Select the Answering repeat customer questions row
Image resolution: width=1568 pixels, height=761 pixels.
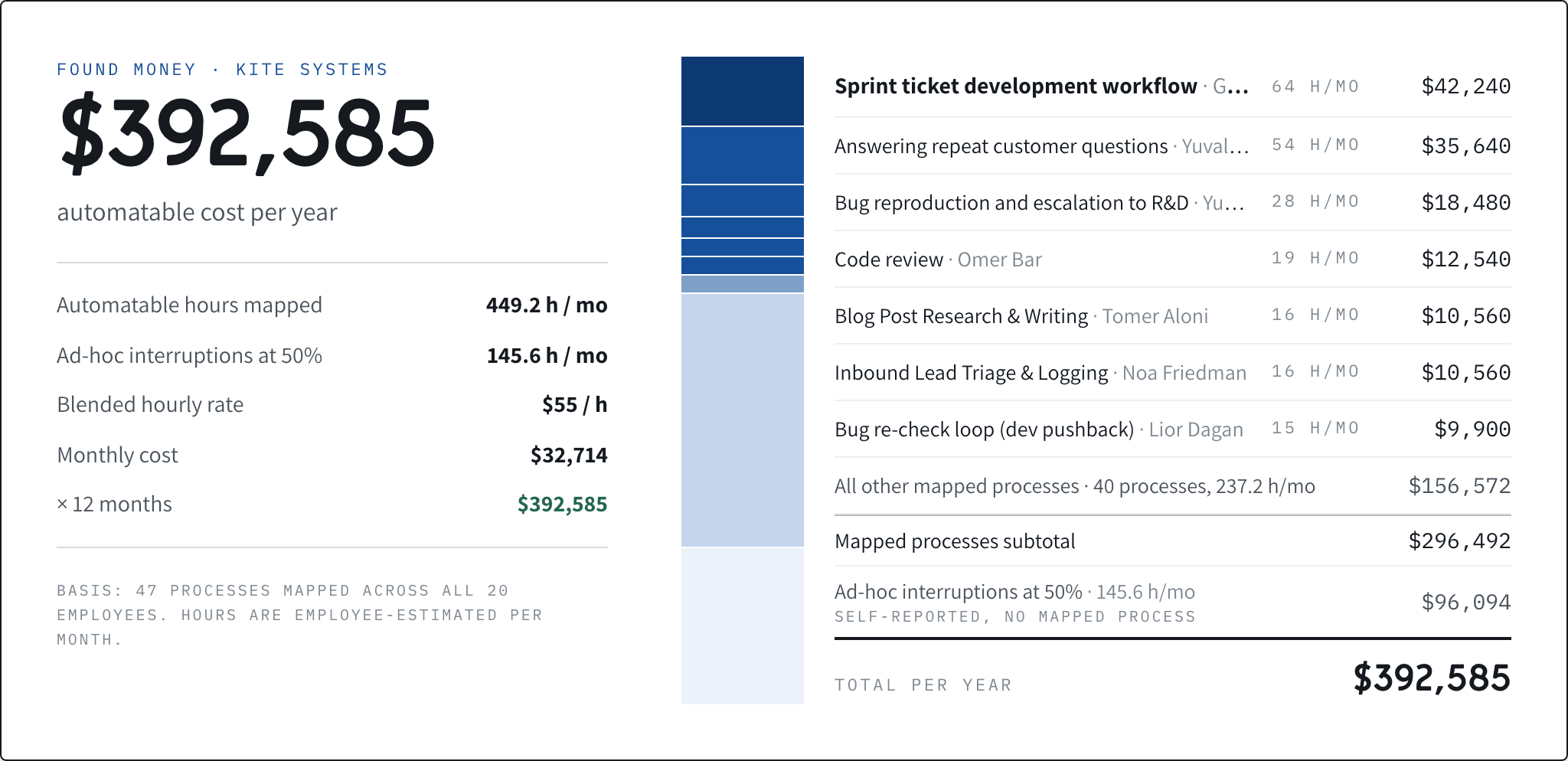[1173, 145]
